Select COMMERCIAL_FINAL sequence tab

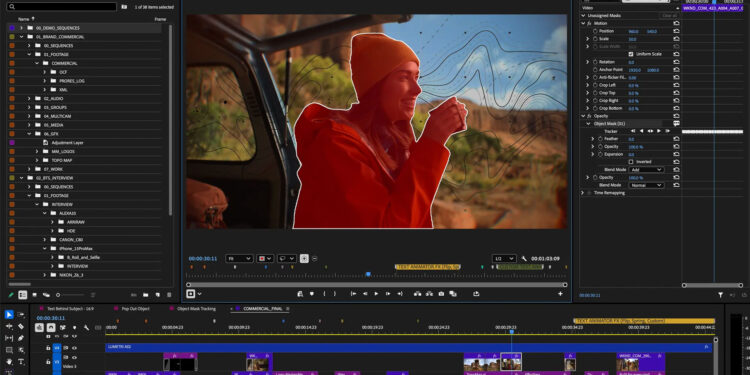click(x=263, y=309)
